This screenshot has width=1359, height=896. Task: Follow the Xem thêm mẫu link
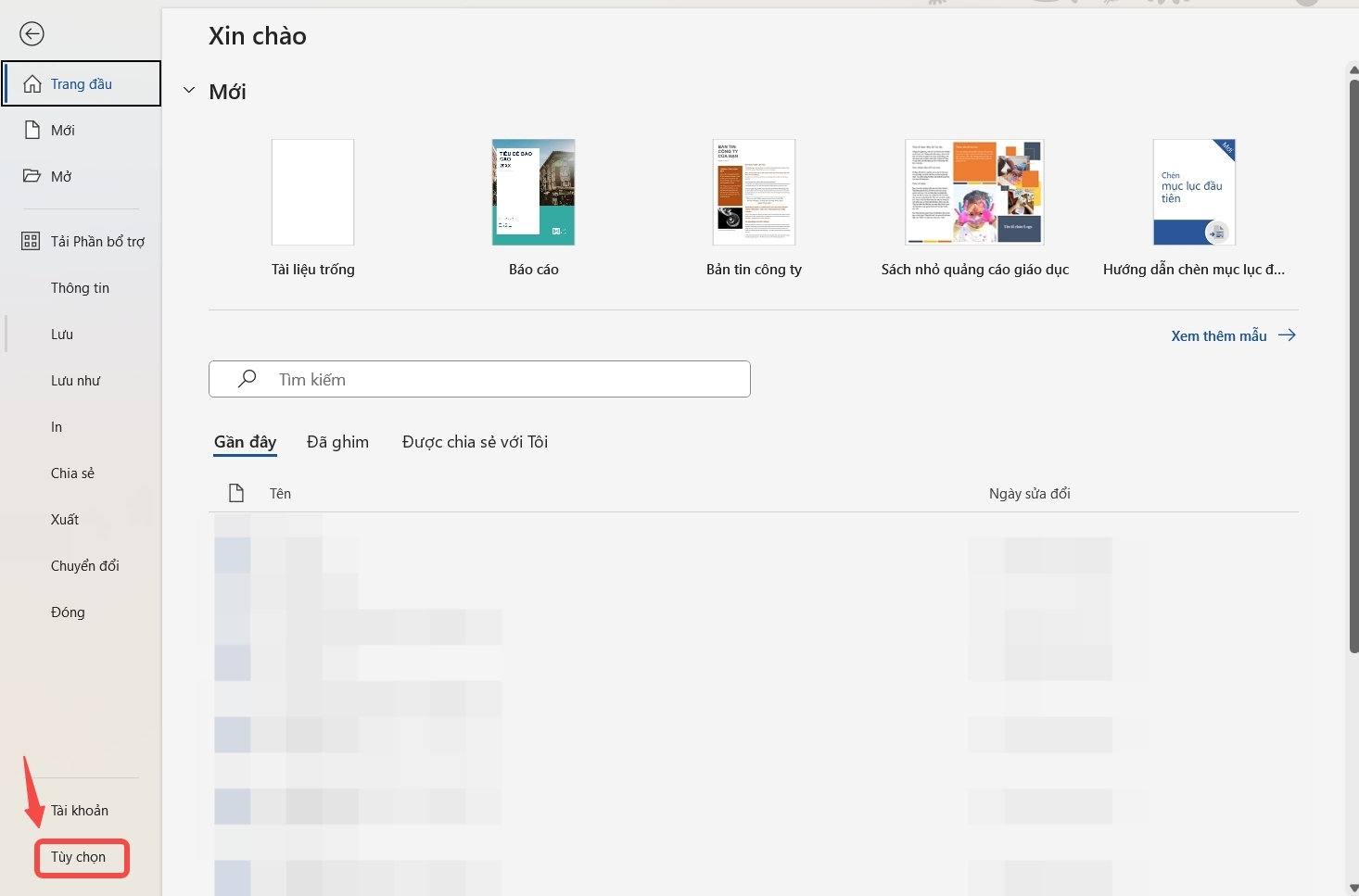tap(1233, 335)
